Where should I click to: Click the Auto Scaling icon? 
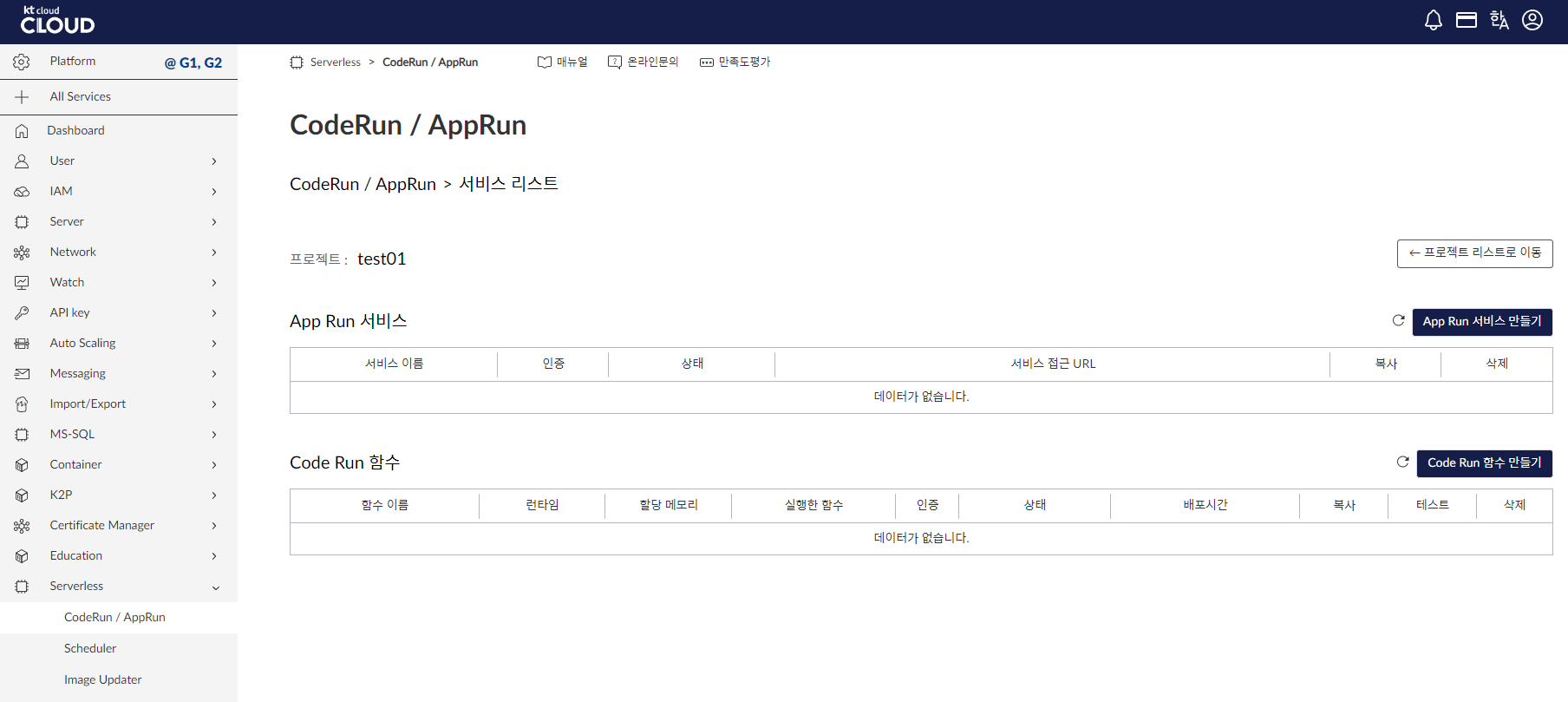[x=22, y=344]
